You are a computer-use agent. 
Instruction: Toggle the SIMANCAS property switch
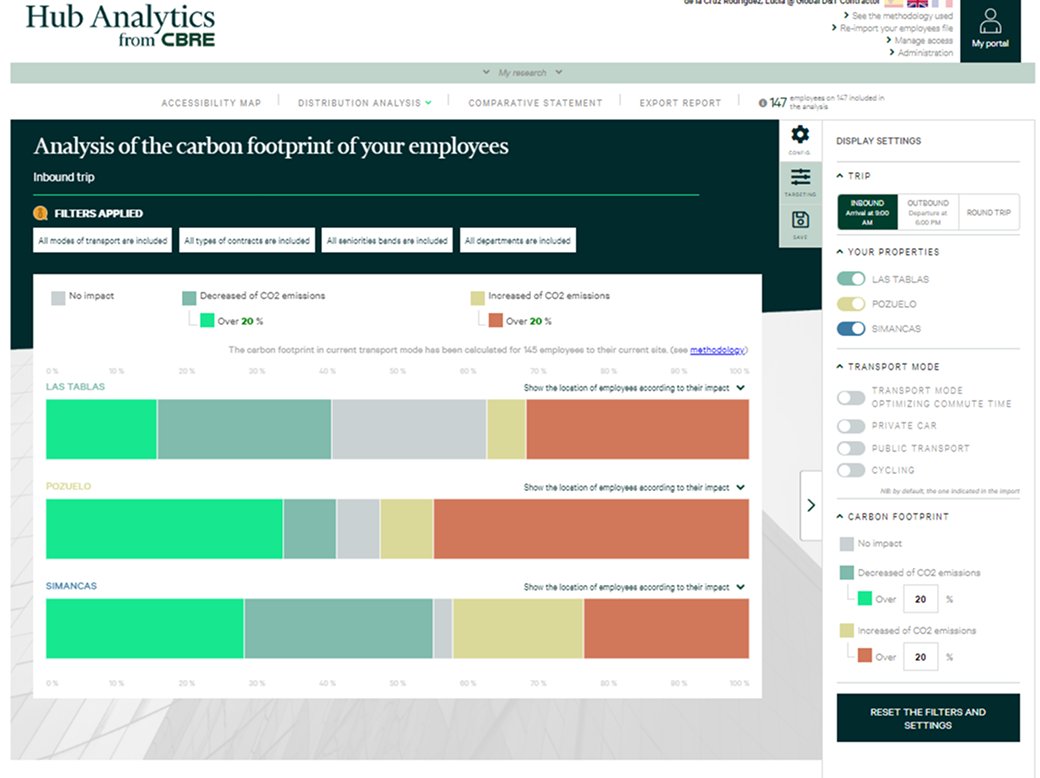tap(851, 328)
